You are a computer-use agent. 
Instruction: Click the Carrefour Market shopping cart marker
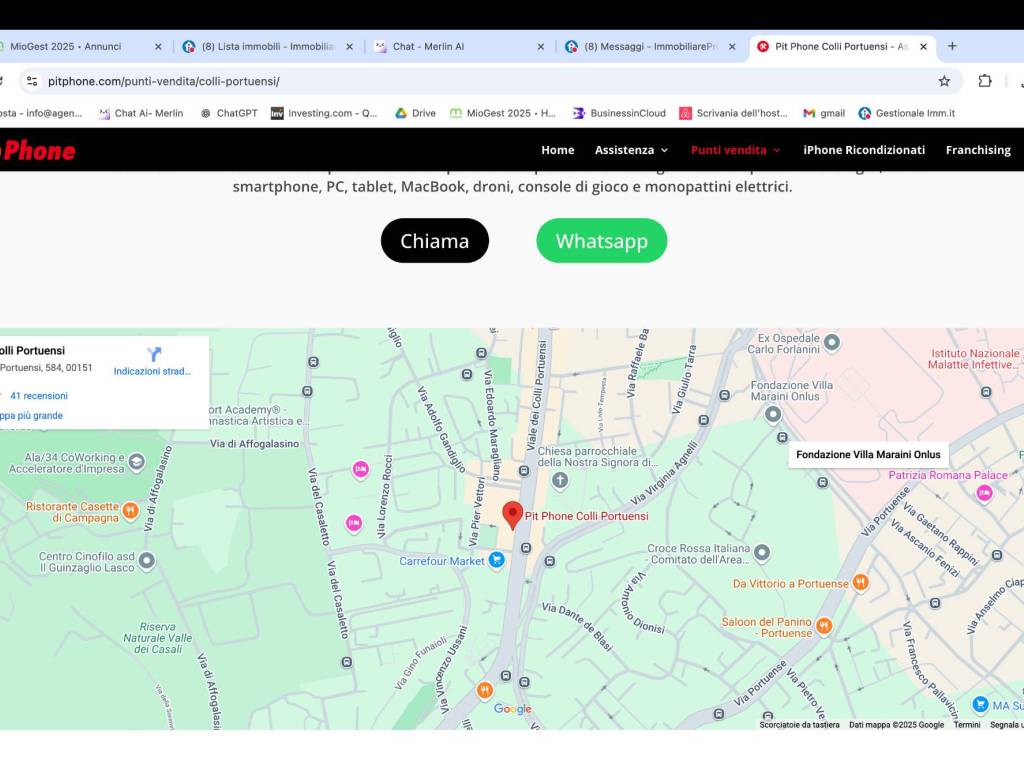(x=496, y=560)
